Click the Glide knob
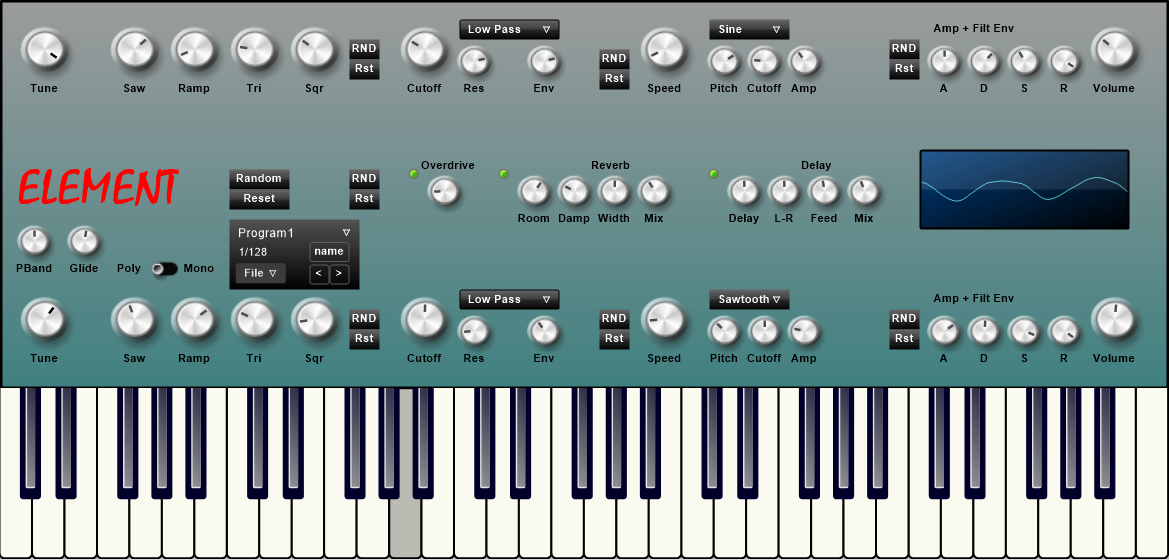The width and height of the screenshot is (1169, 560). (x=83, y=241)
